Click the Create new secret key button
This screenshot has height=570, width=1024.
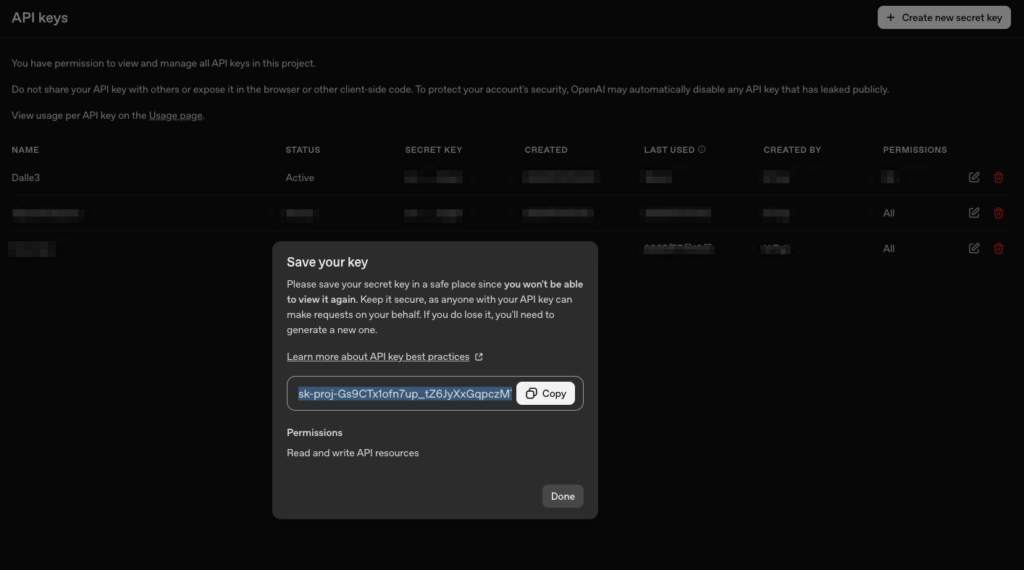944,17
